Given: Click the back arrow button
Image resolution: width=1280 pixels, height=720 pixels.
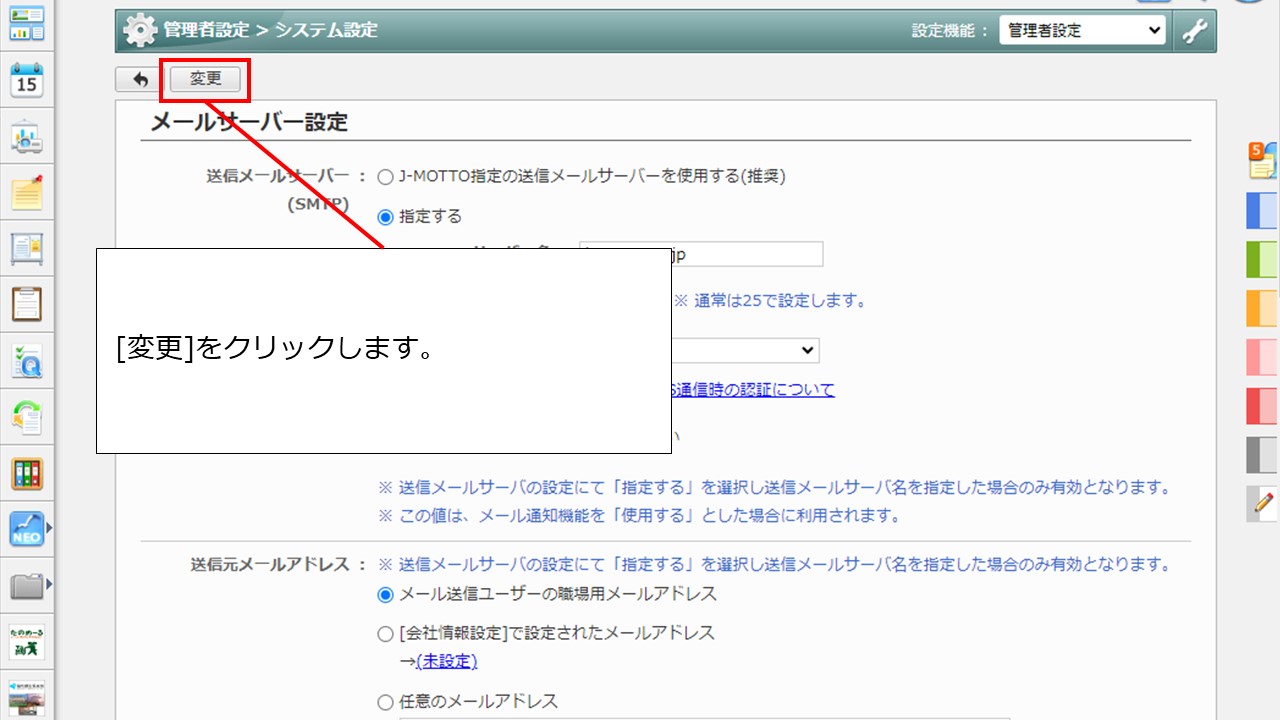Looking at the screenshot, I should tap(139, 80).
